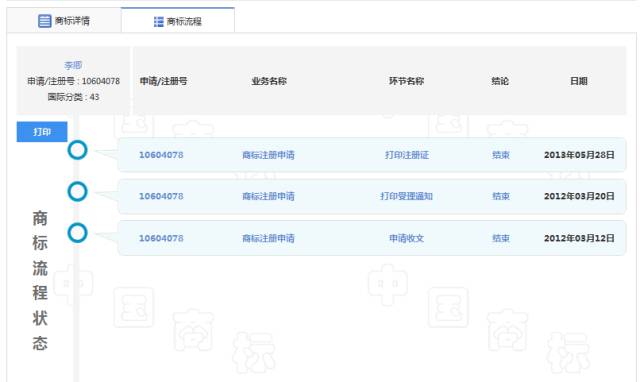Click the 申请收文 step link

pyautogui.click(x=407, y=238)
